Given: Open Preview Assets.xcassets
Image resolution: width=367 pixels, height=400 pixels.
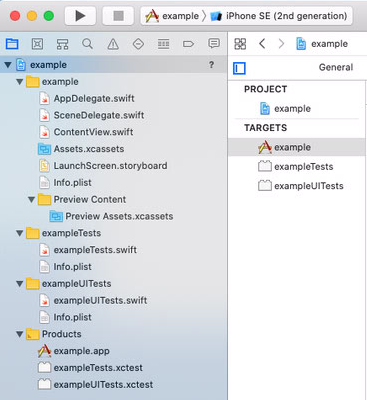Looking at the screenshot, I should (114, 216).
